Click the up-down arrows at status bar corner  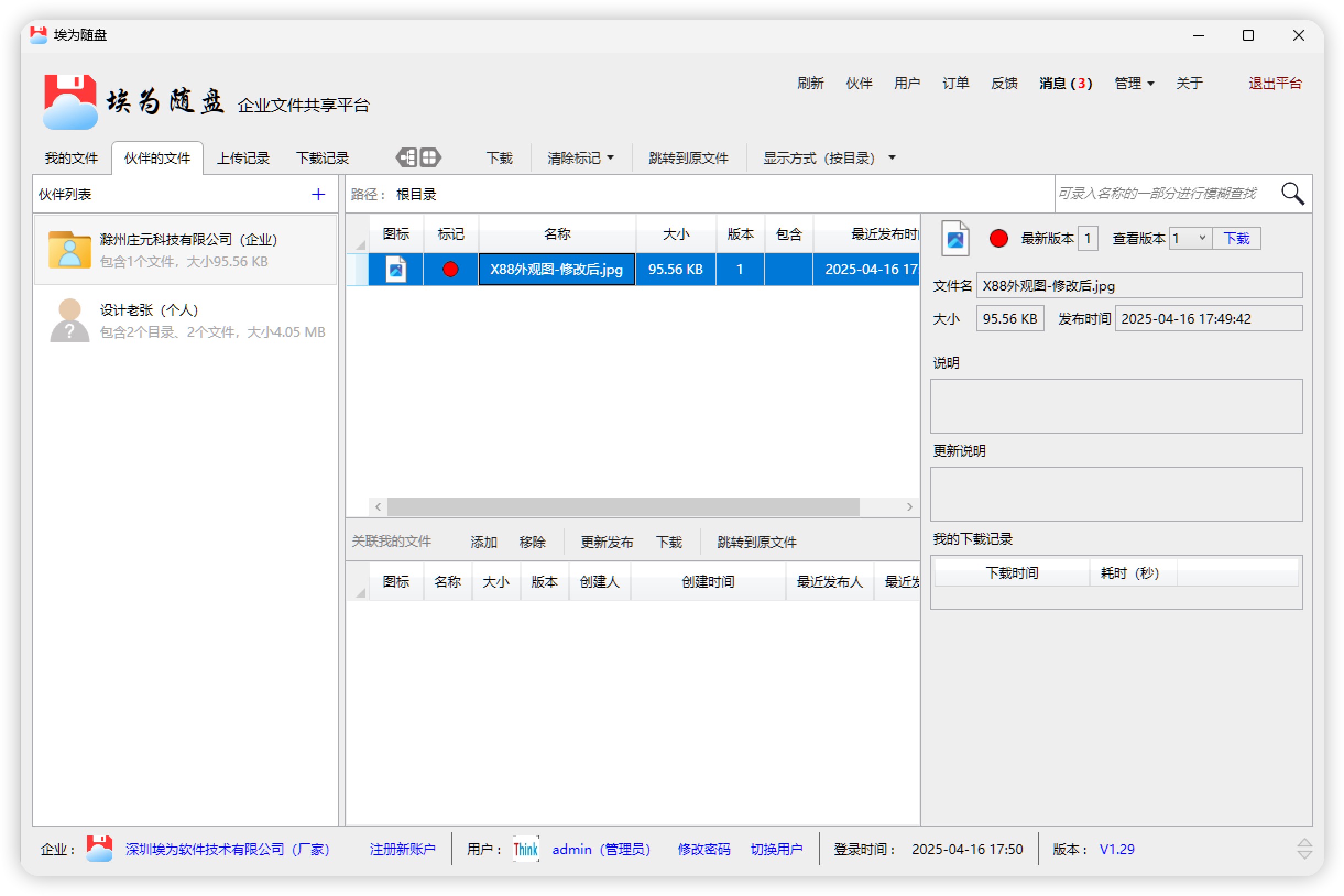pos(1304,849)
